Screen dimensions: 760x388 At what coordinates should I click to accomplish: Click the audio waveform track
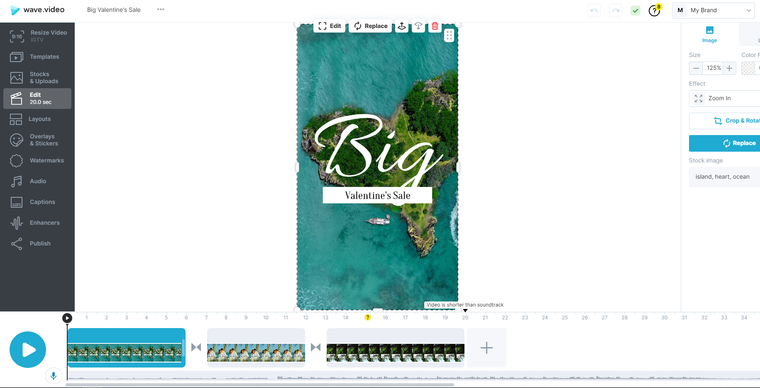point(413,376)
